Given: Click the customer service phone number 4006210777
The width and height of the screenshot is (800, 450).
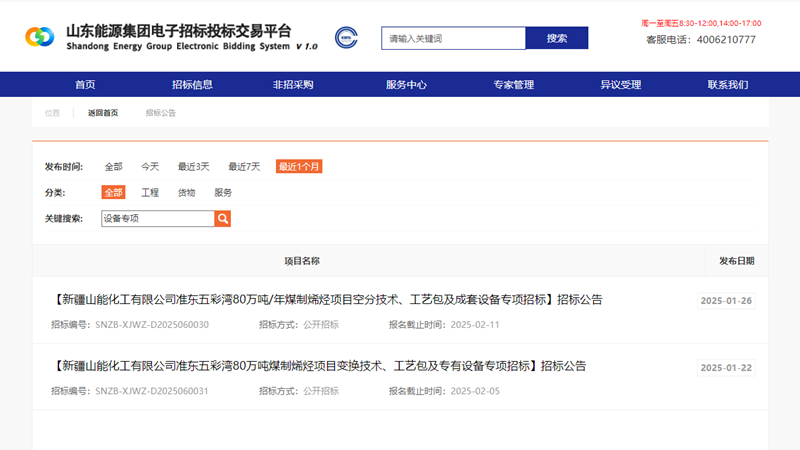Looking at the screenshot, I should click(726, 39).
